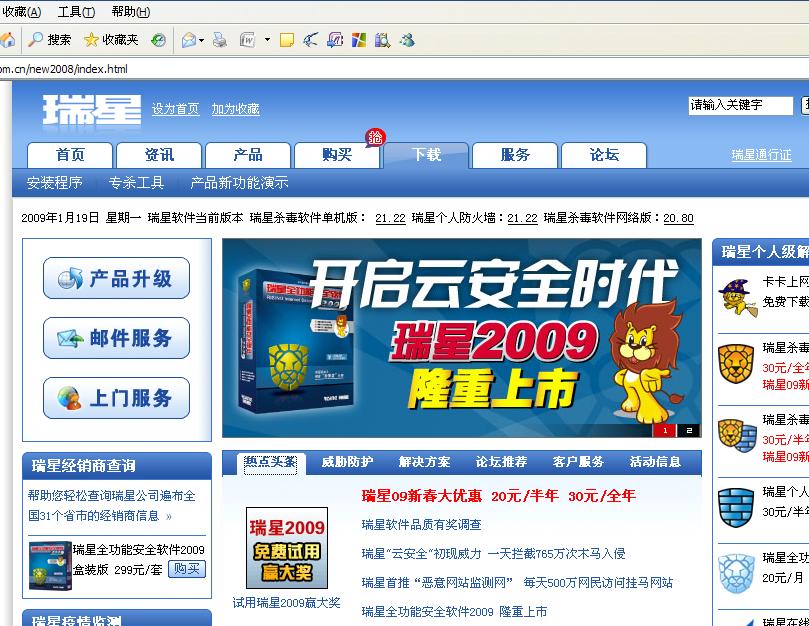Click the Messenger people icon in toolbar
The width and height of the screenshot is (809, 626).
pyautogui.click(x=407, y=40)
